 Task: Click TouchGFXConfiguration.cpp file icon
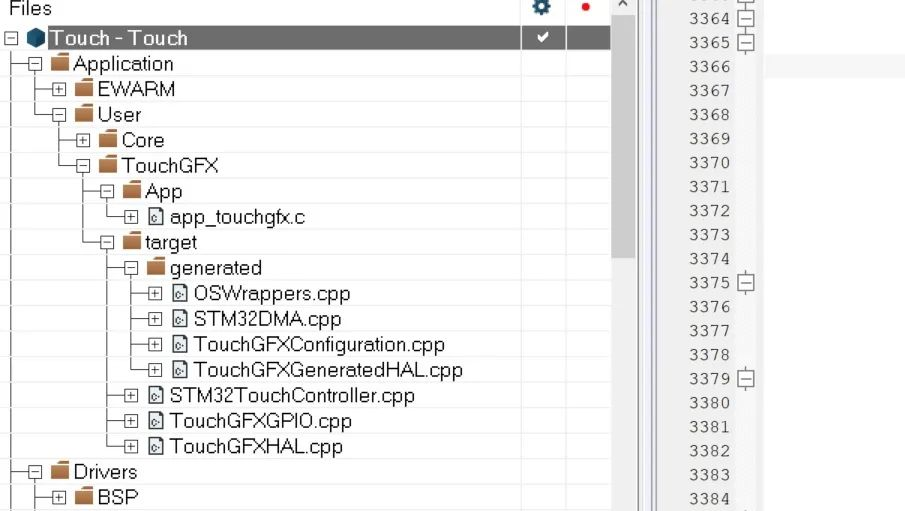180,344
